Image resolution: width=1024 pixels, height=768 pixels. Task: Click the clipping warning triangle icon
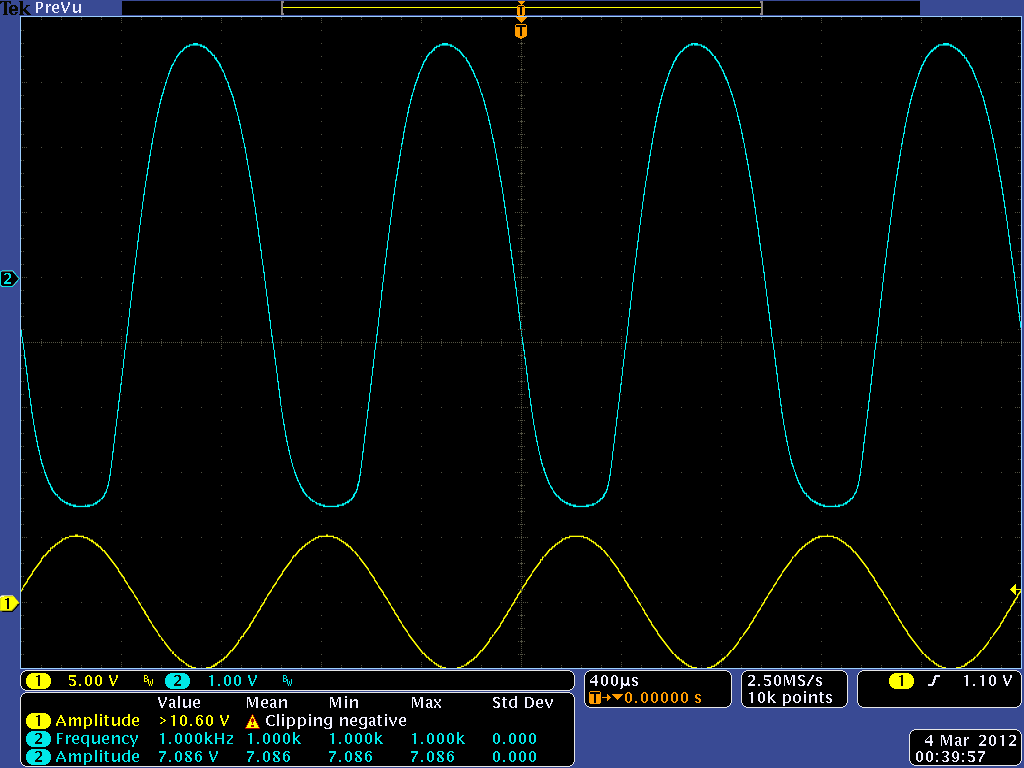pyautogui.click(x=253, y=722)
